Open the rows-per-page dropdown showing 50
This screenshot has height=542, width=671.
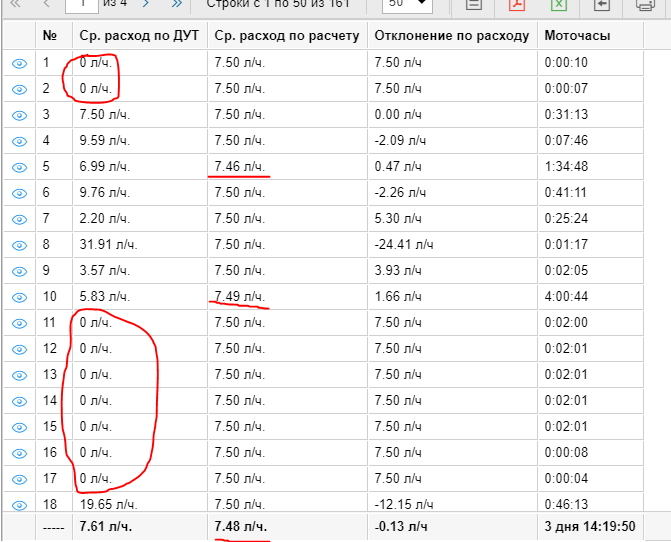pos(409,5)
